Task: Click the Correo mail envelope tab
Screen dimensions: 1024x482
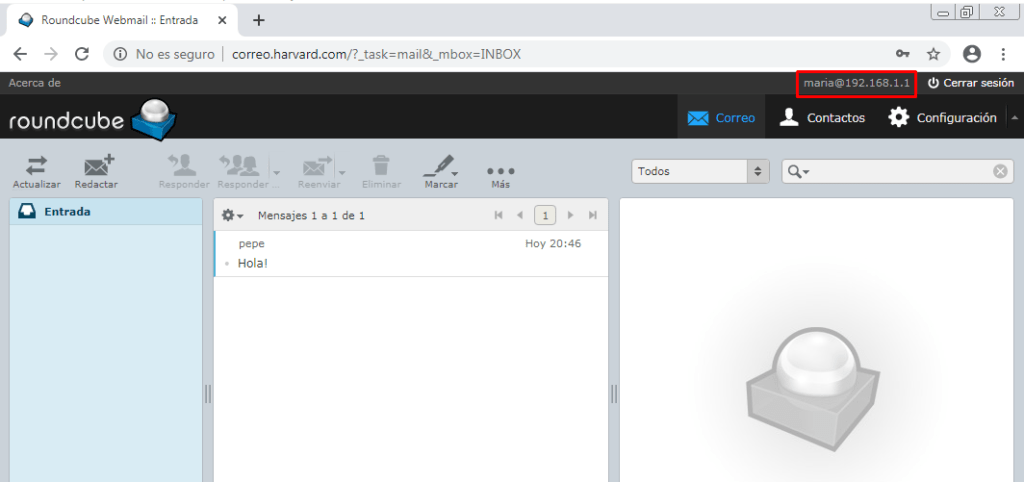Action: 721,117
